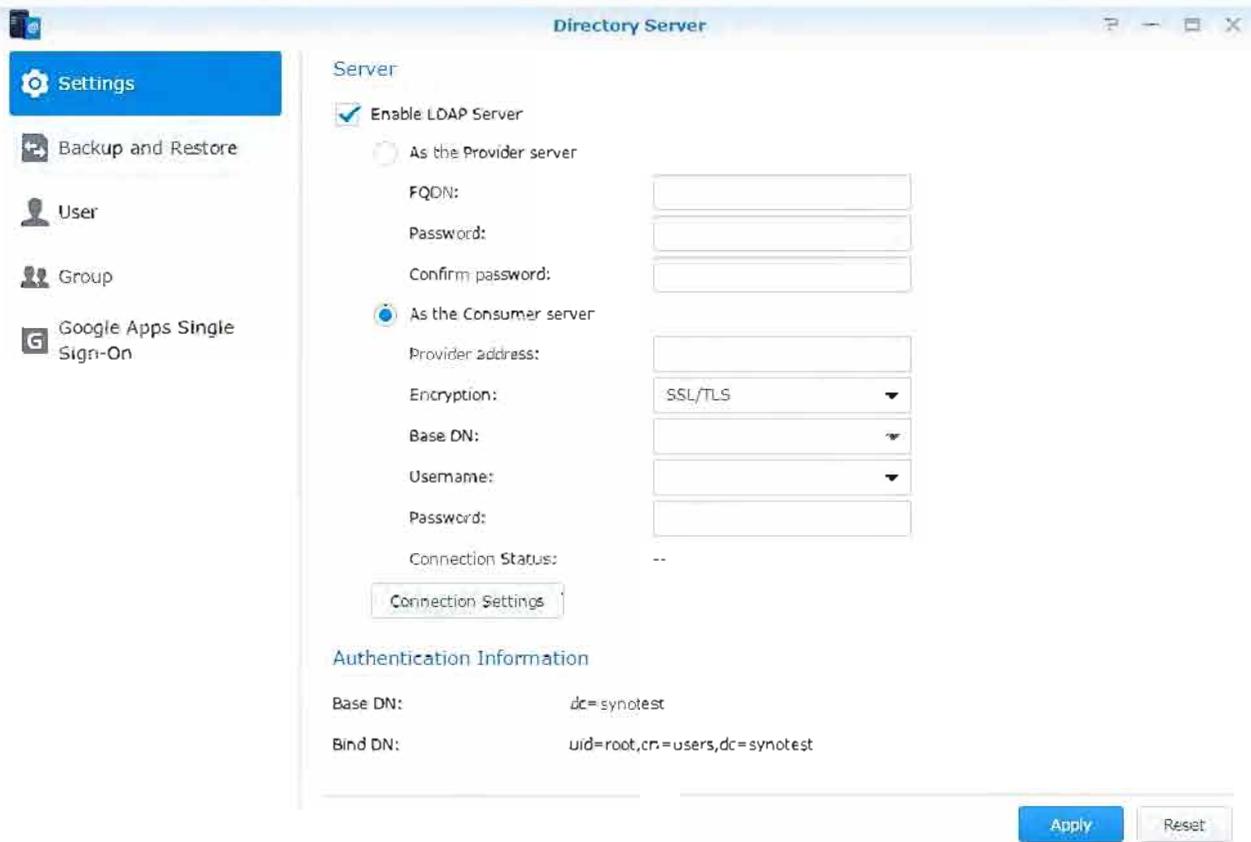This screenshot has width=1251, height=842.
Task: Click the Connection Status label
Action: [483, 559]
